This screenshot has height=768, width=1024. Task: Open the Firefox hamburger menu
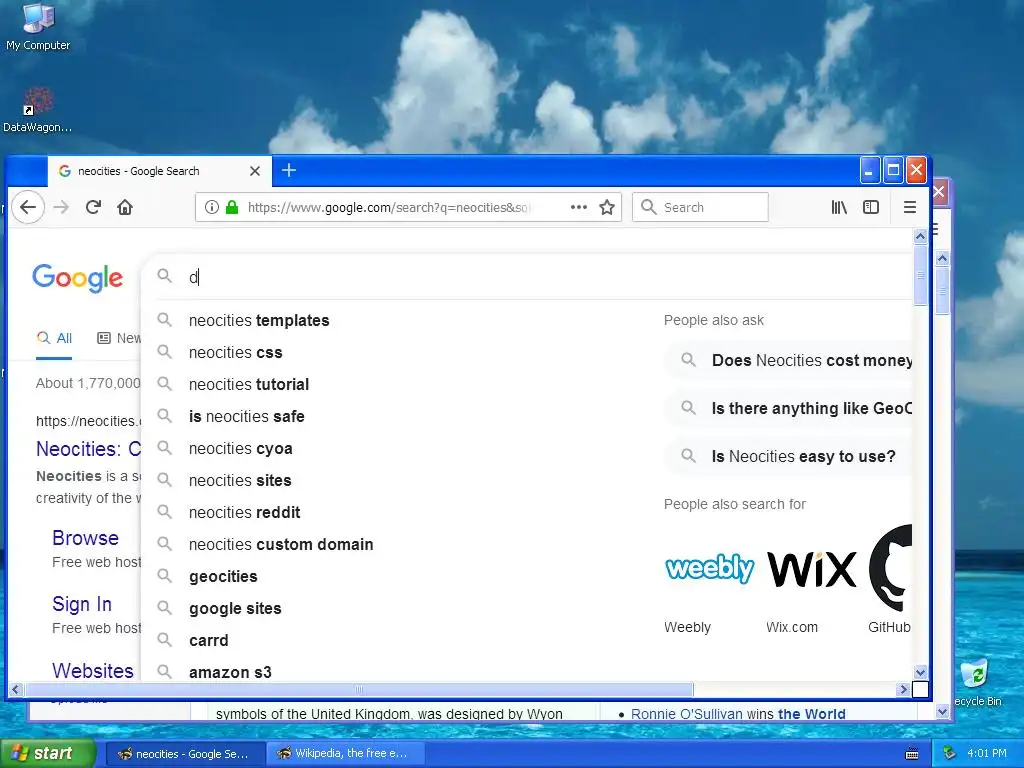910,208
